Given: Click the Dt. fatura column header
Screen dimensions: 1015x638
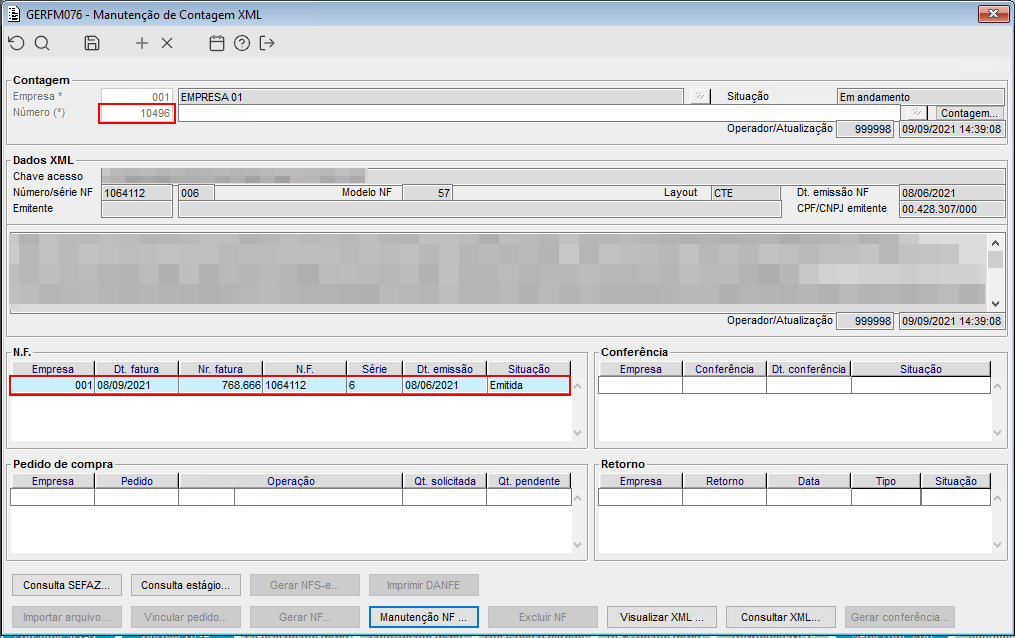Looking at the screenshot, I should point(137,369).
